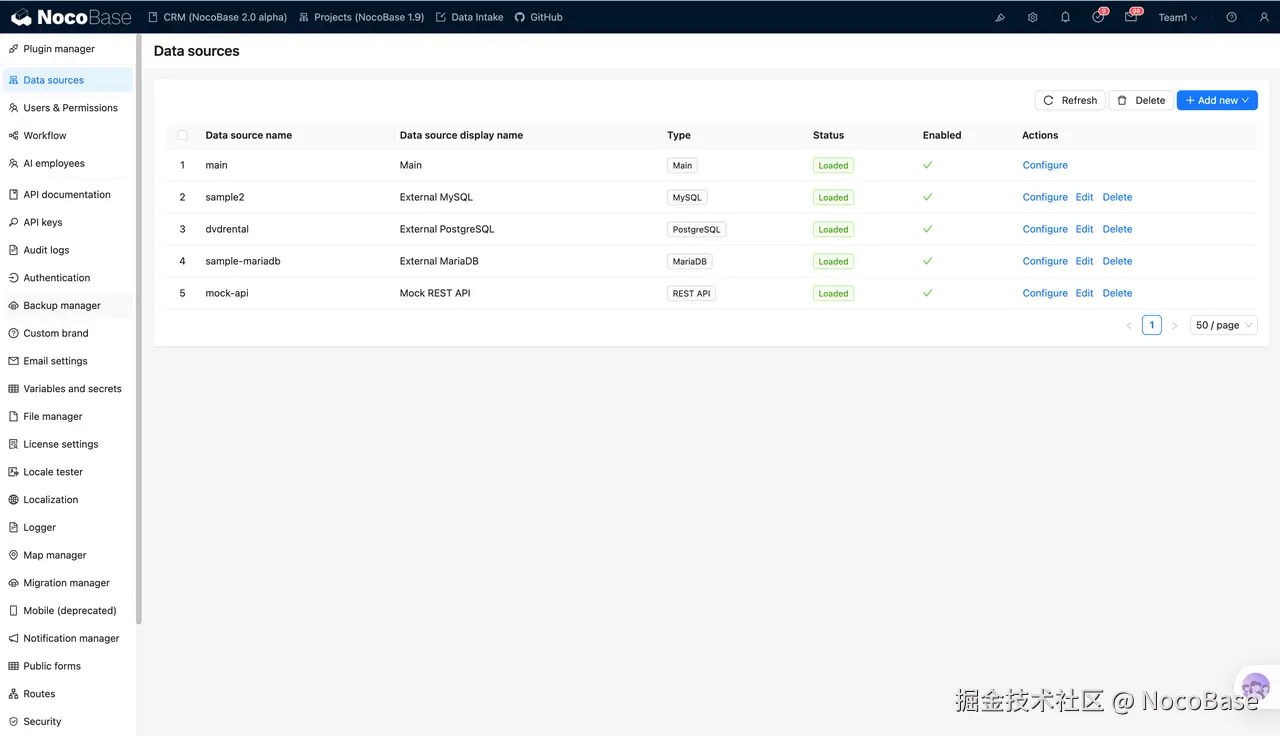Open API documentation in sidebar
1280x736 pixels.
(68, 195)
